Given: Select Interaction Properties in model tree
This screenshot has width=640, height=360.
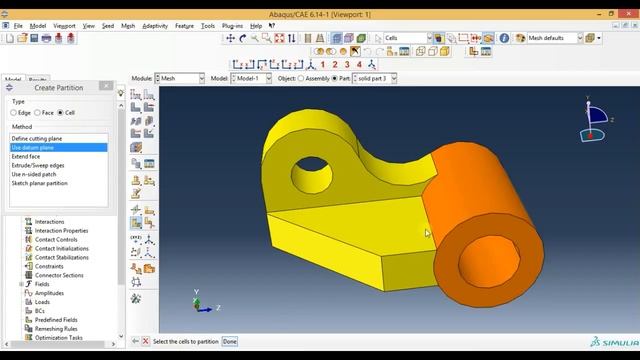Looking at the screenshot, I should 61,231.
